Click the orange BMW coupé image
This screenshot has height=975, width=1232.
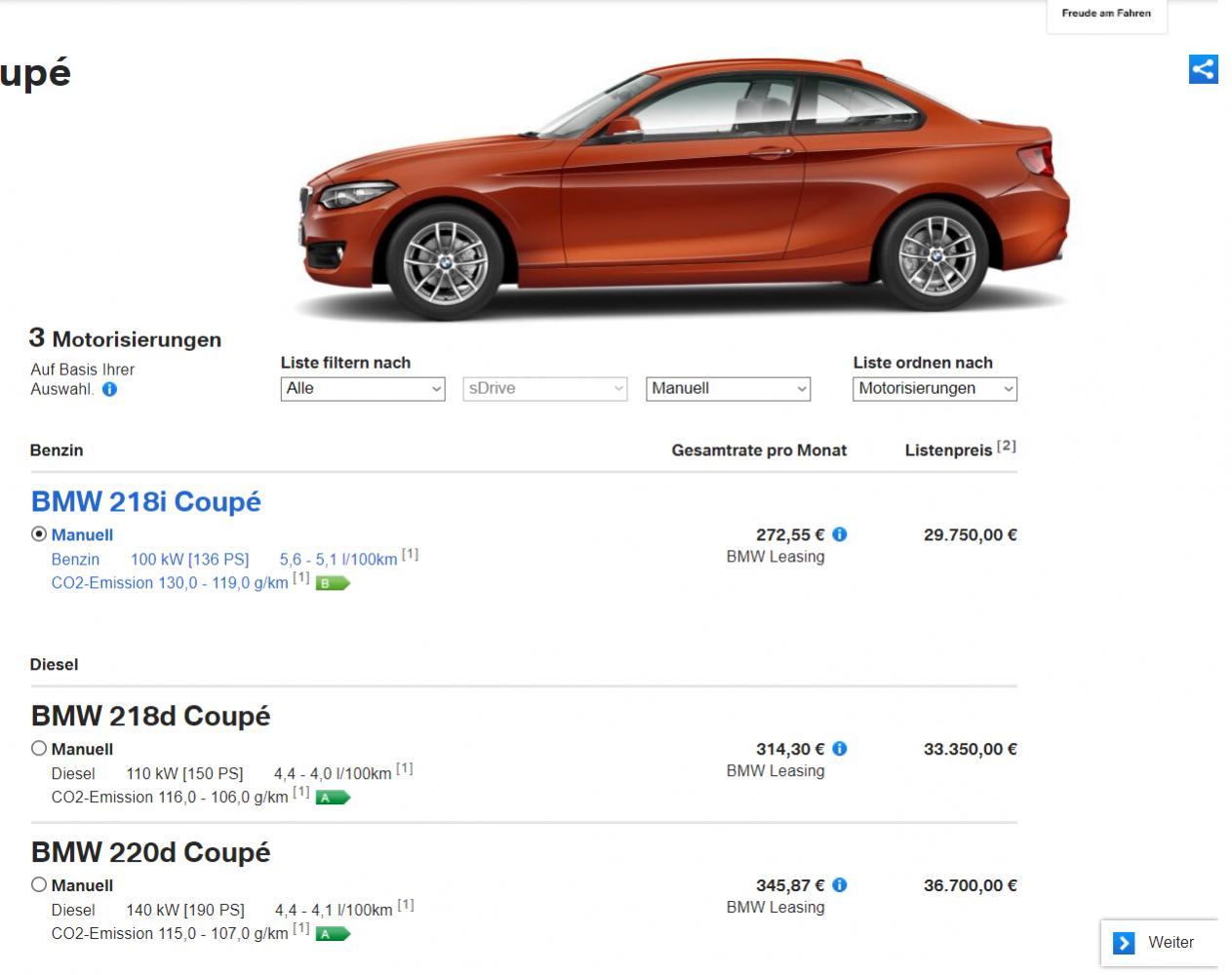685,190
